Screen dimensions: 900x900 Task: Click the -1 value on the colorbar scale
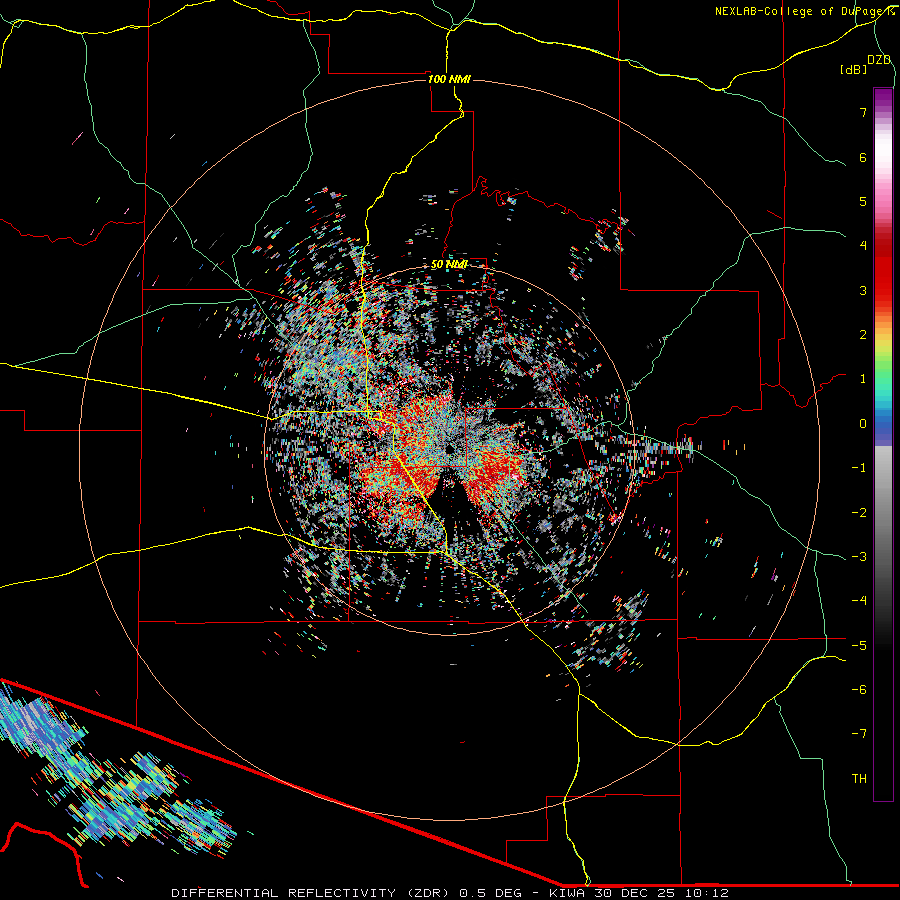coord(859,468)
